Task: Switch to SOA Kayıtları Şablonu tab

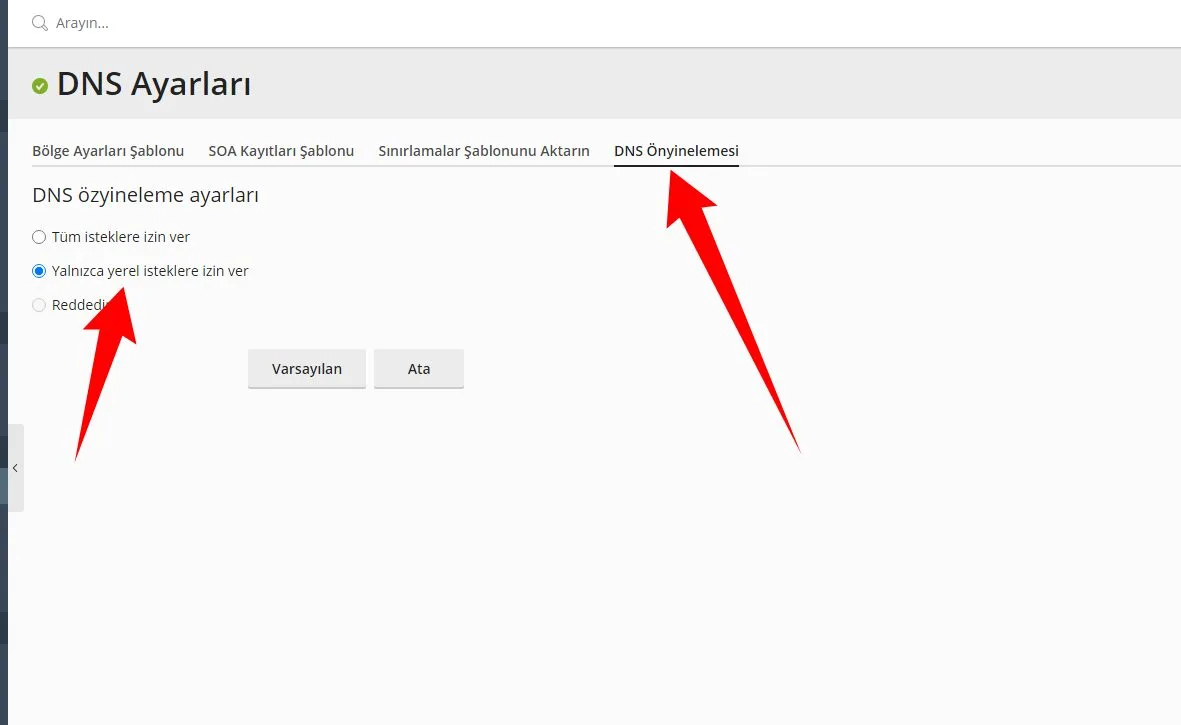Action: click(x=281, y=151)
